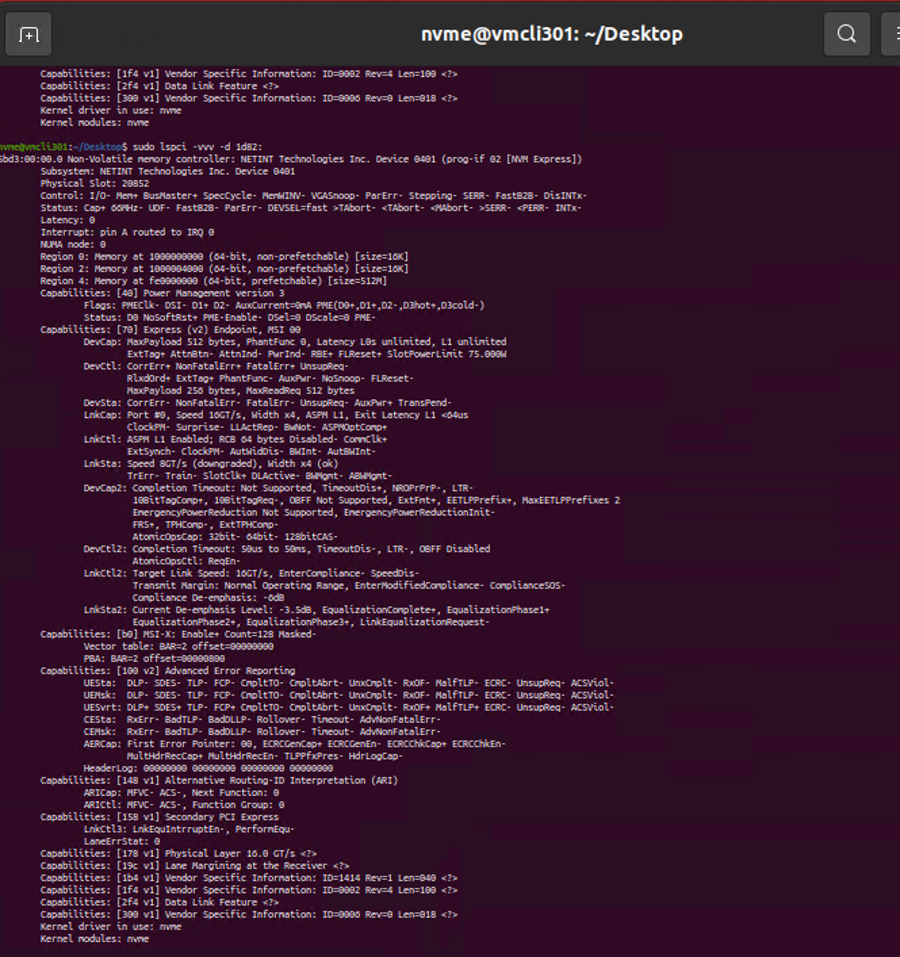Click 'Lane Margining at the Receiver' capability line
900x957 pixels.
(x=195, y=867)
